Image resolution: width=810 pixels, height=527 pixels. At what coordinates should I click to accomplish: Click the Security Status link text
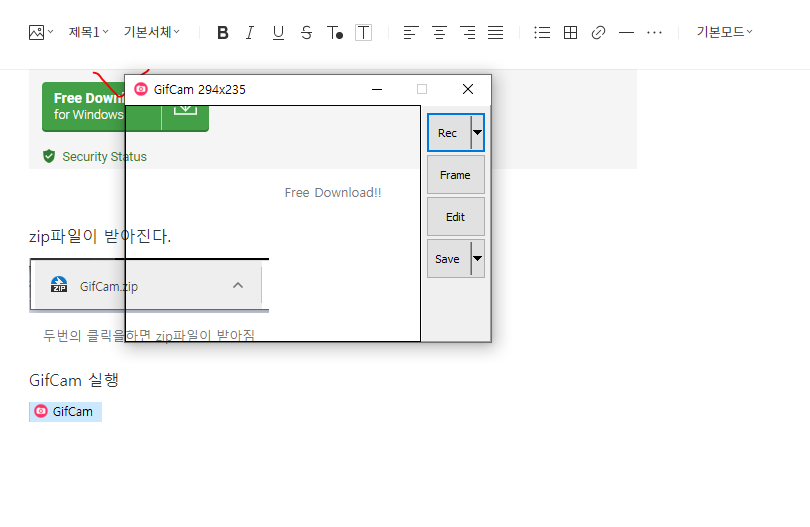pos(104,157)
